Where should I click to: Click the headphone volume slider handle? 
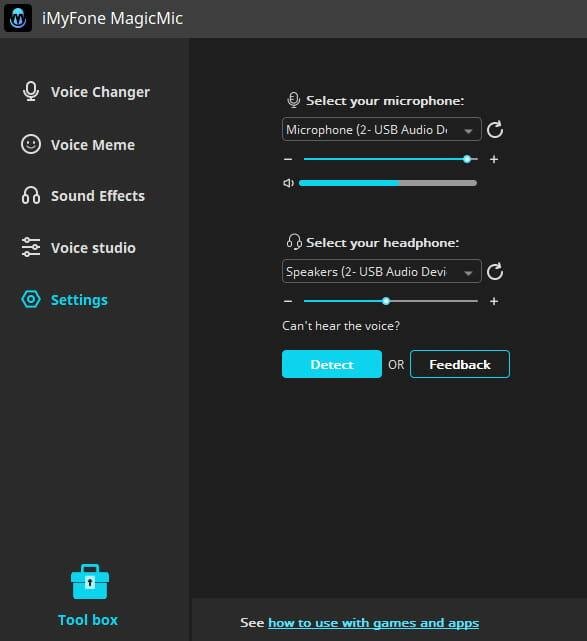[x=386, y=301]
